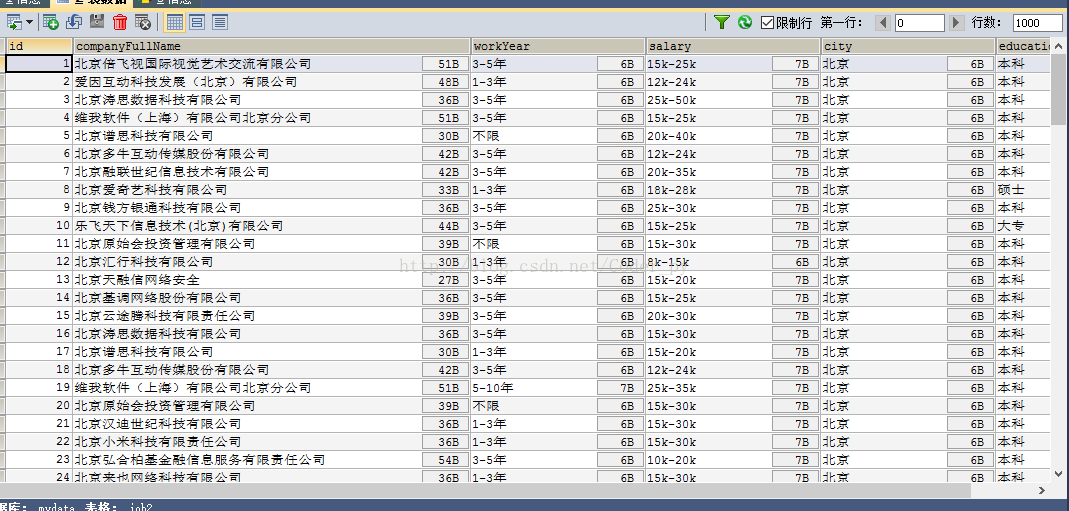The image size is (1069, 511).
Task: Expand the export icon's dropdown arrow
Action: coord(29,22)
